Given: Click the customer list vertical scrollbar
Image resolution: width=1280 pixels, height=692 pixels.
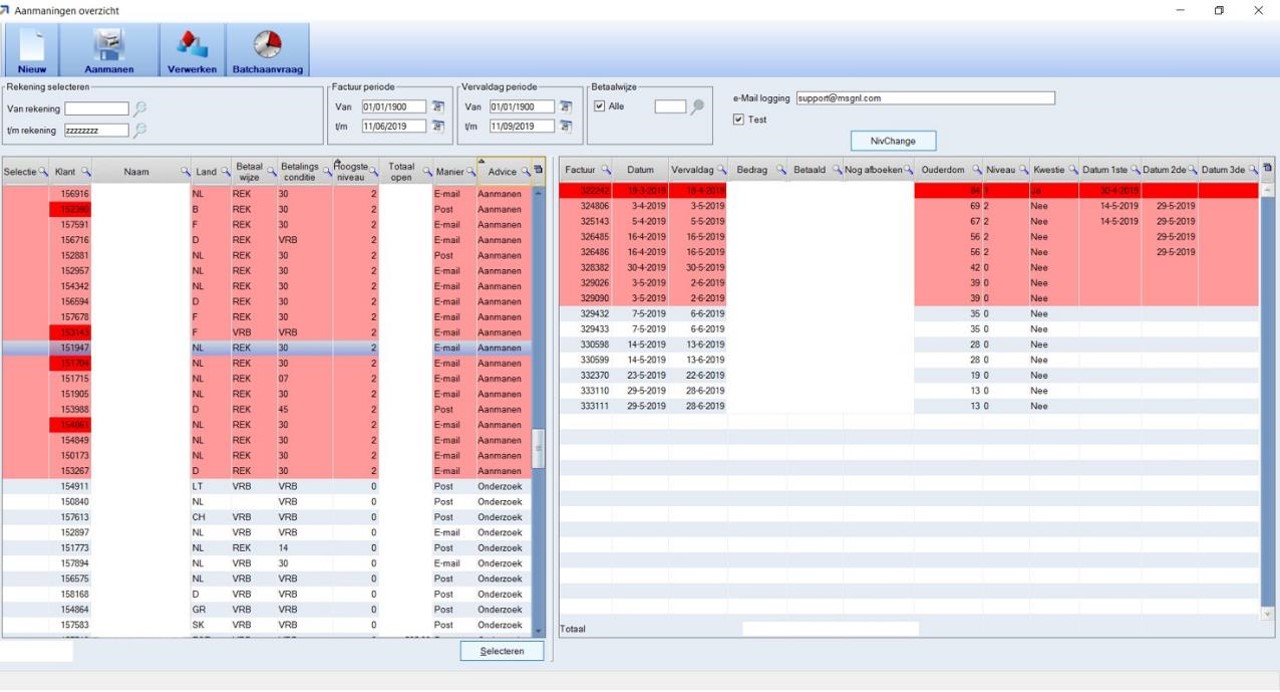Looking at the screenshot, I should (x=539, y=410).
